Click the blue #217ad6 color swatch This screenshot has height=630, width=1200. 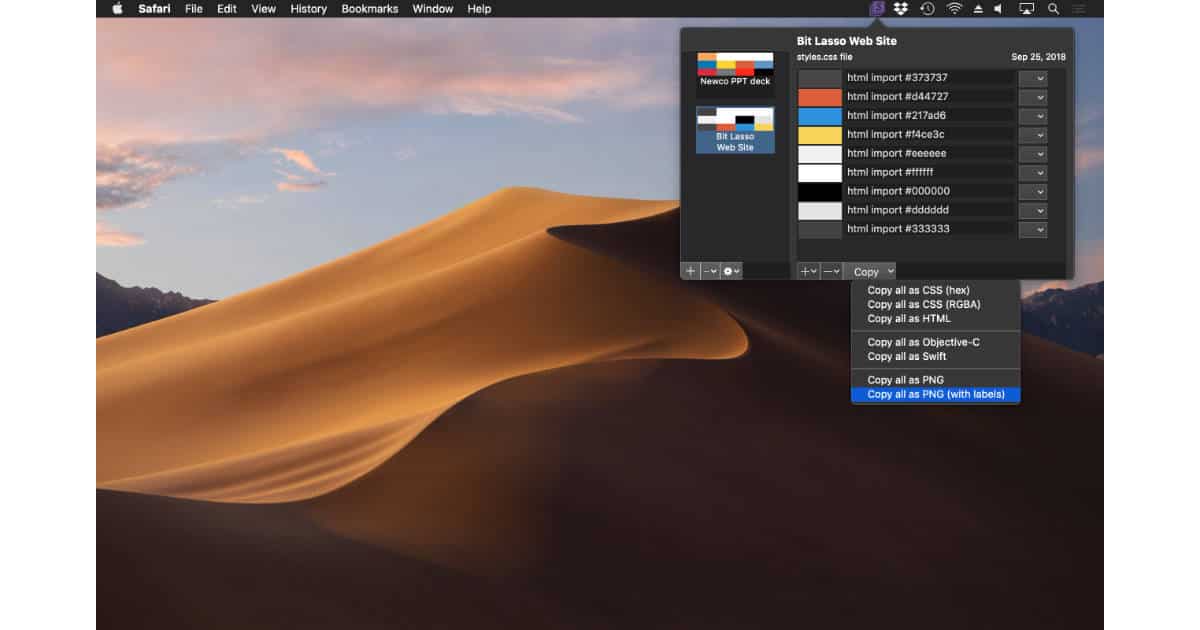(820, 116)
